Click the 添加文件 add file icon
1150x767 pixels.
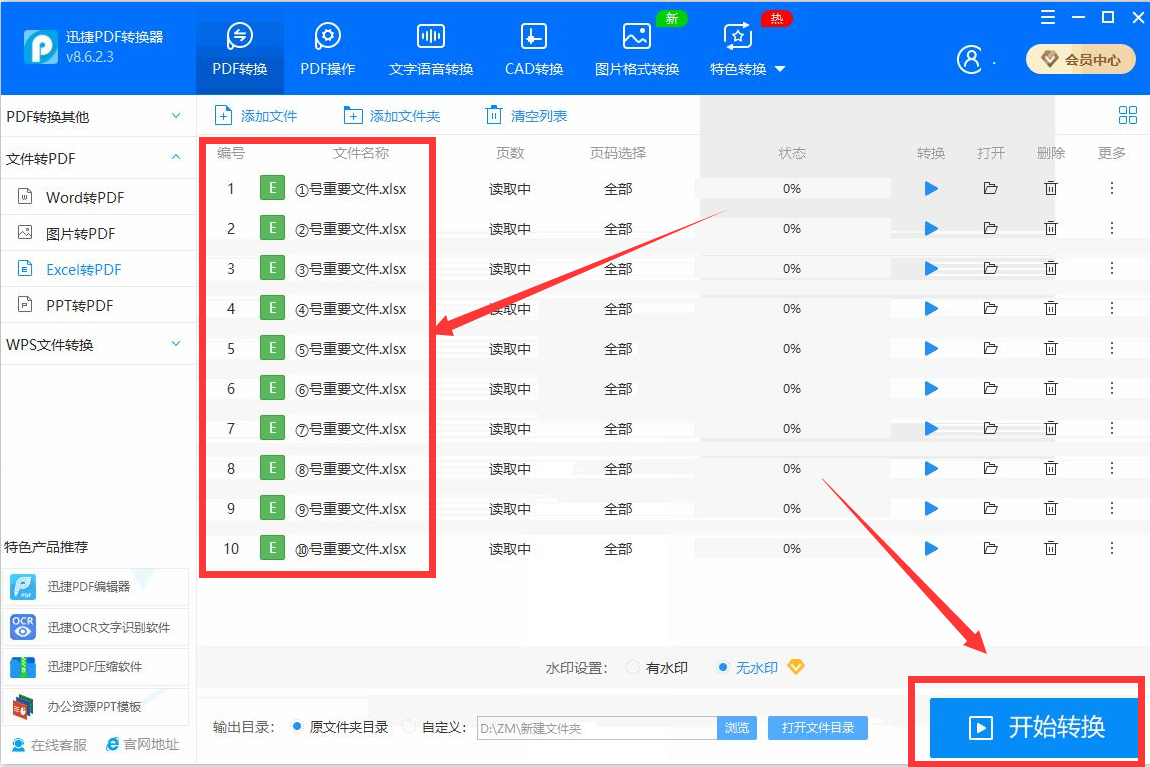tap(222, 115)
